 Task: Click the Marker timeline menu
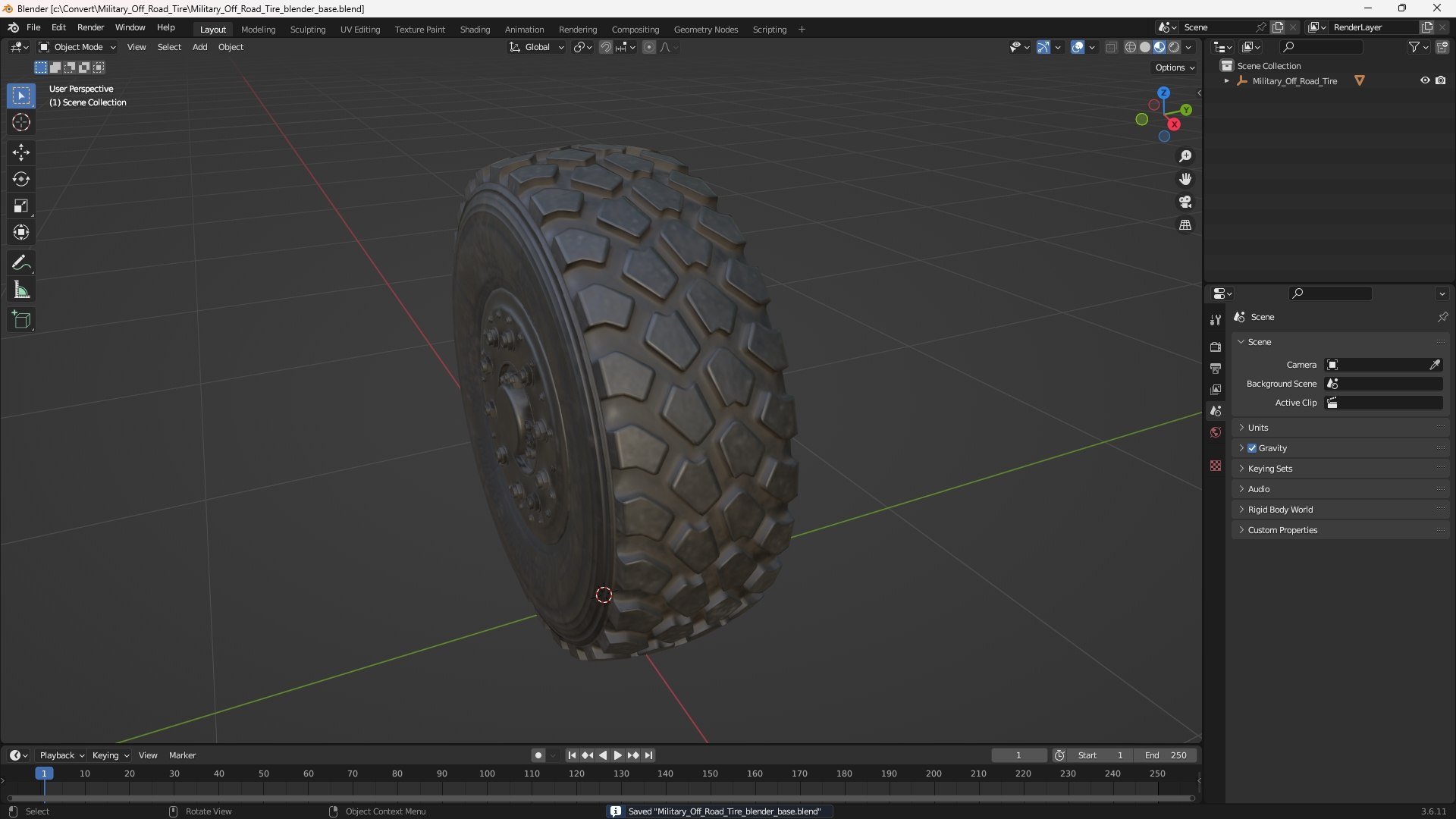[182, 755]
